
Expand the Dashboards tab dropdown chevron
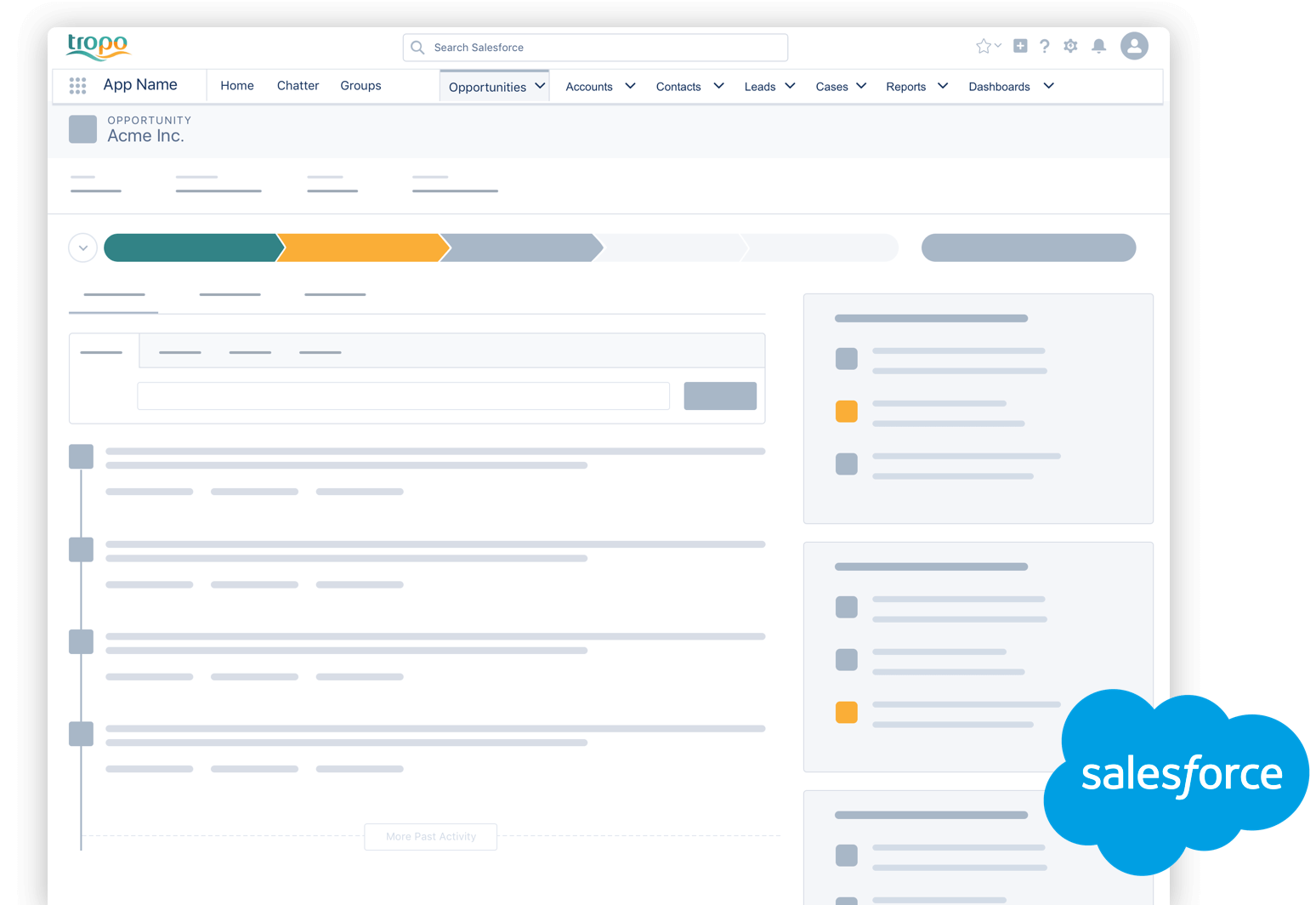1048,86
